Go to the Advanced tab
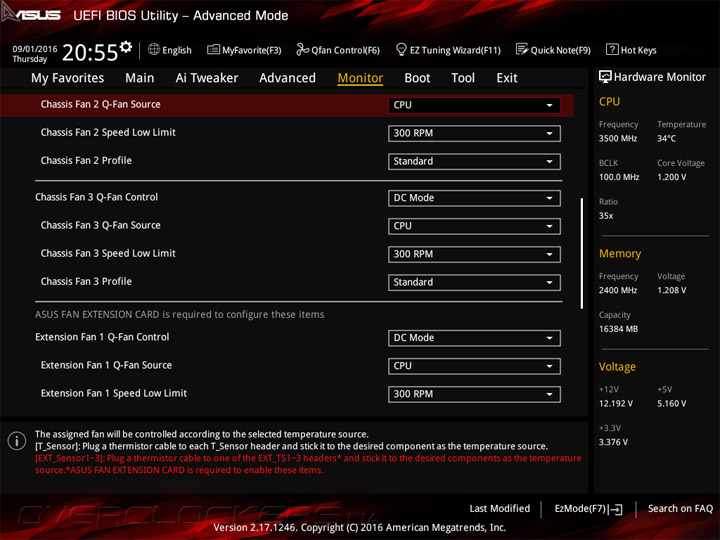 pyautogui.click(x=287, y=78)
